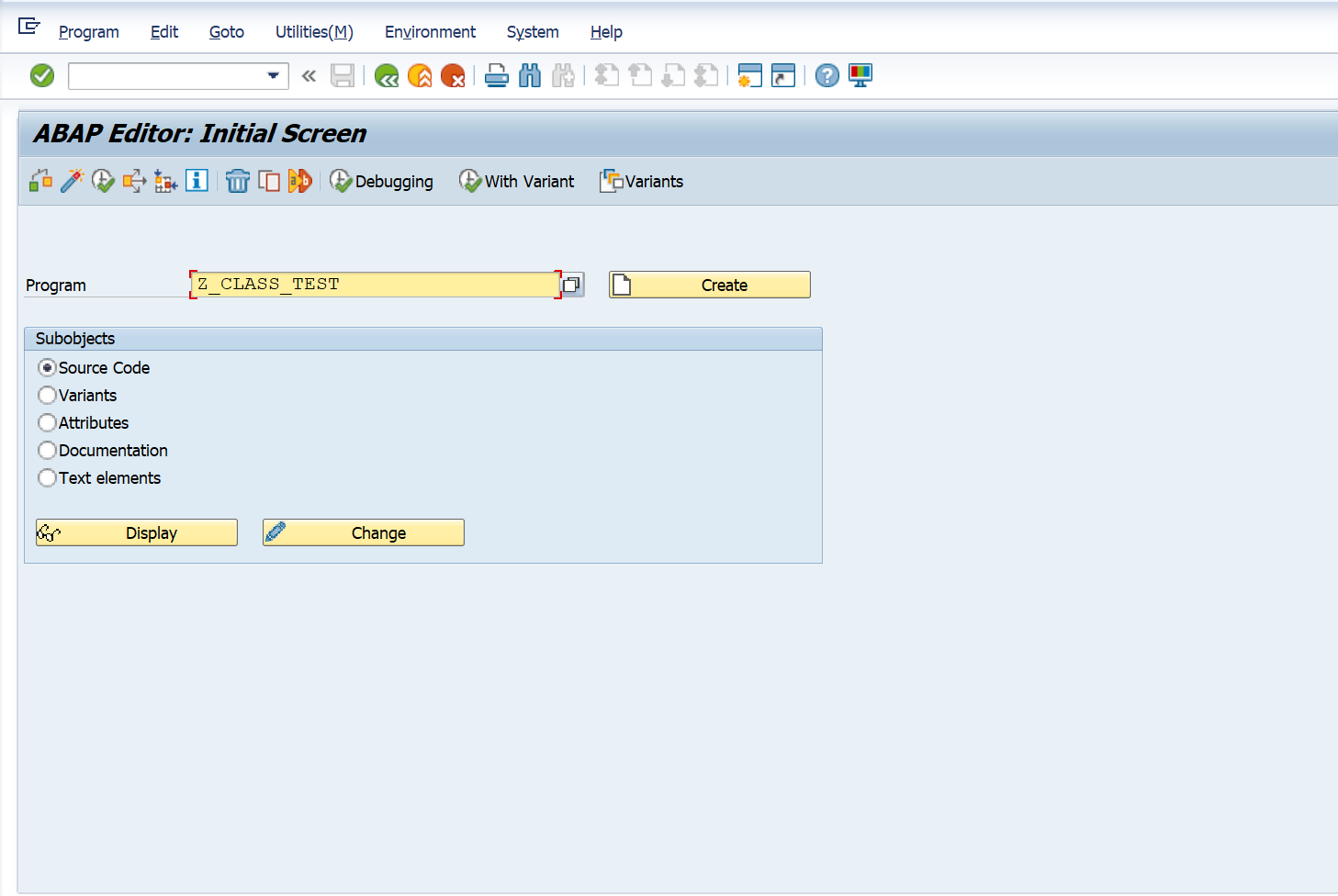Click the blue Information icon
This screenshot has height=896, width=1338.
[x=197, y=181]
